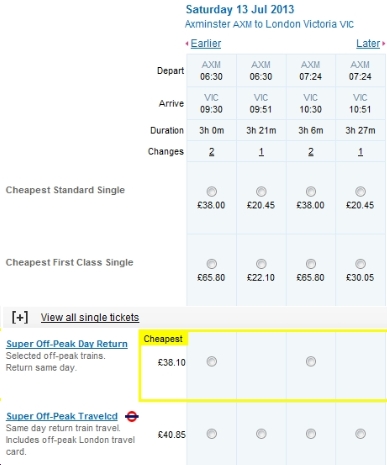The width and height of the screenshot is (387, 465).
Task: Choose £20.45 standard single arriving 09:51
Action: [261, 192]
